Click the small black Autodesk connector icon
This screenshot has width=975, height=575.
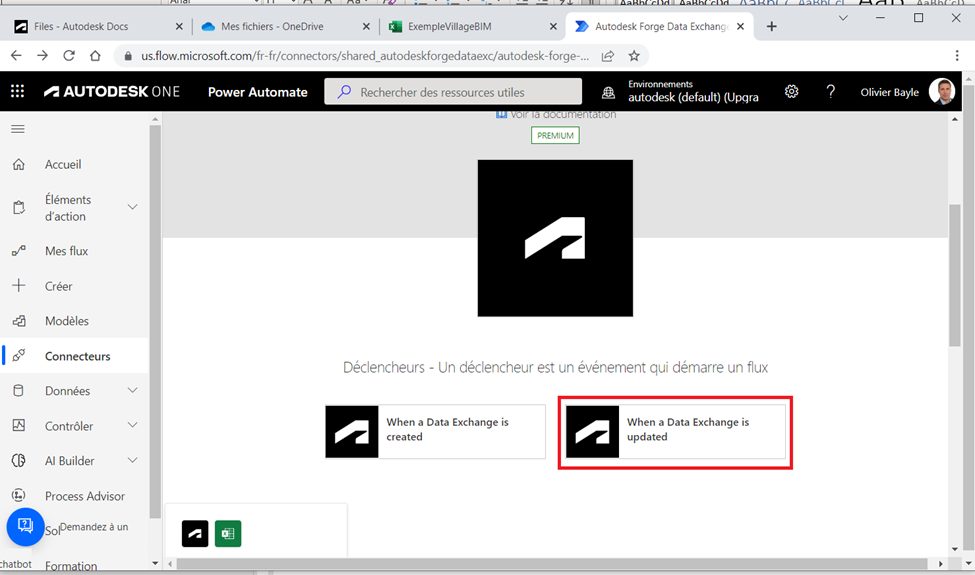pyautogui.click(x=195, y=533)
